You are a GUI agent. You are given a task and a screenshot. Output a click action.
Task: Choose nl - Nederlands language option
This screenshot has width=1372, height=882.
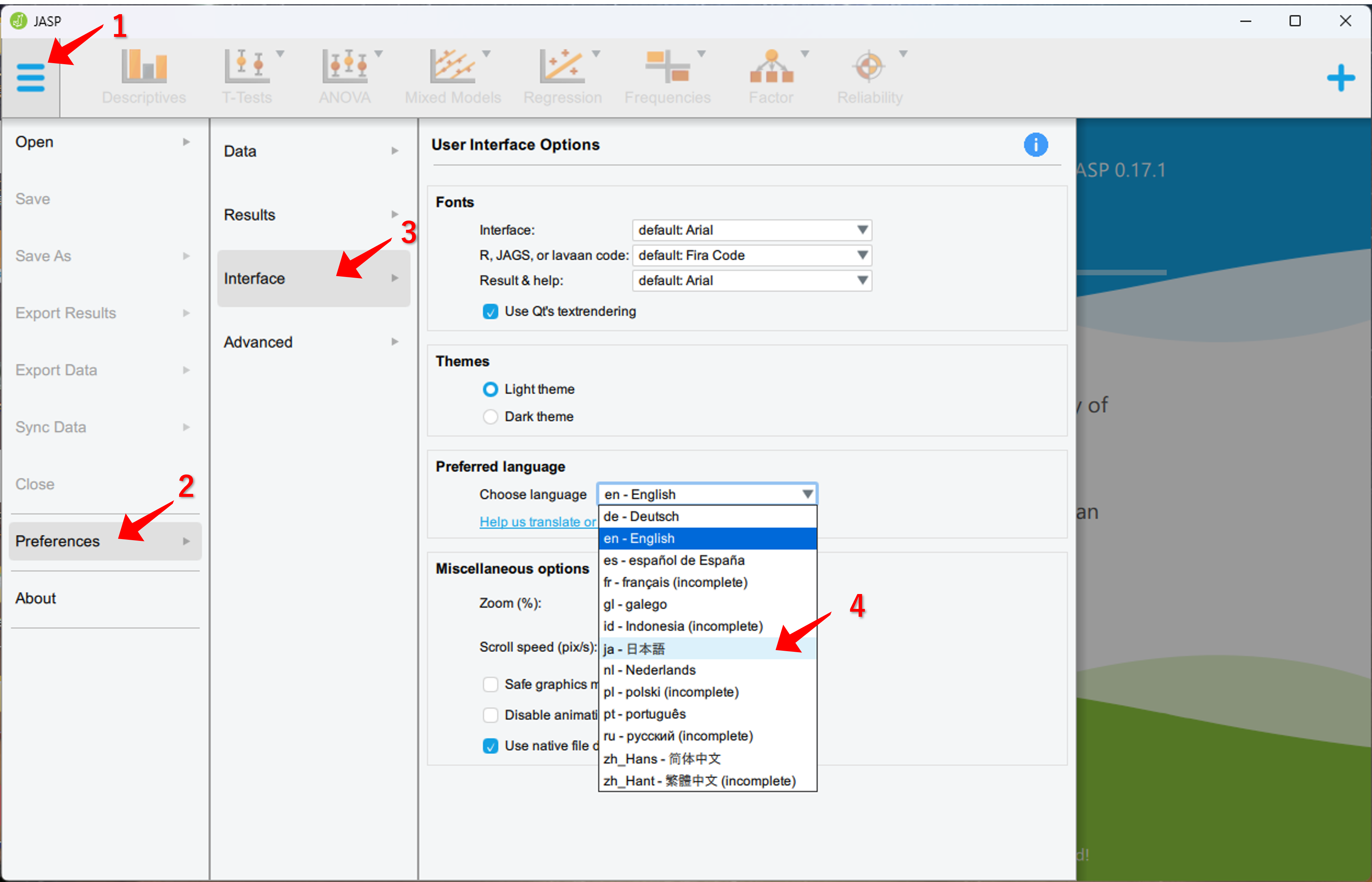pos(708,671)
